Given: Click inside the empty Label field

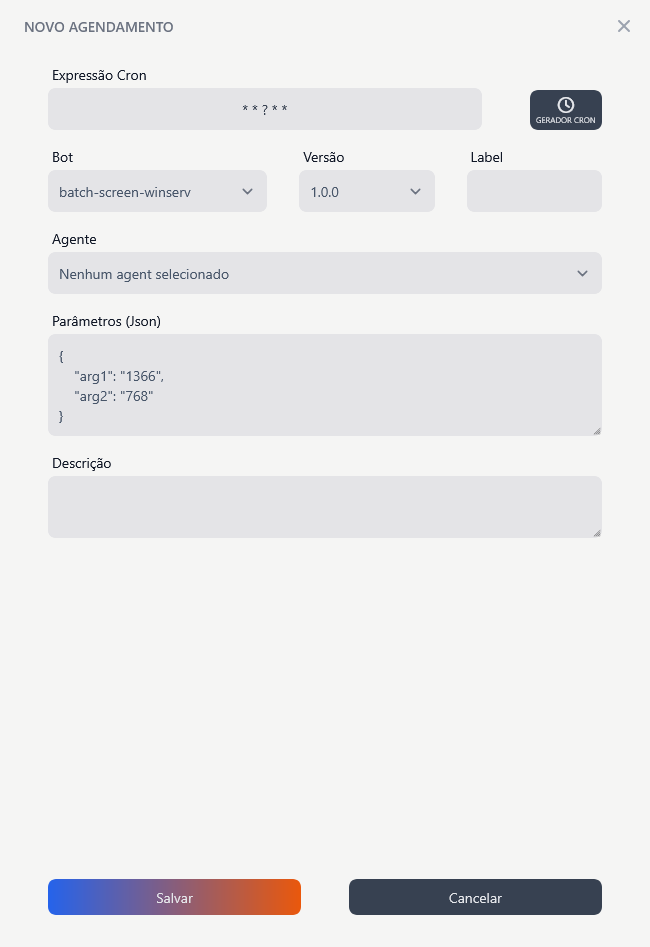Looking at the screenshot, I should coord(533,190).
